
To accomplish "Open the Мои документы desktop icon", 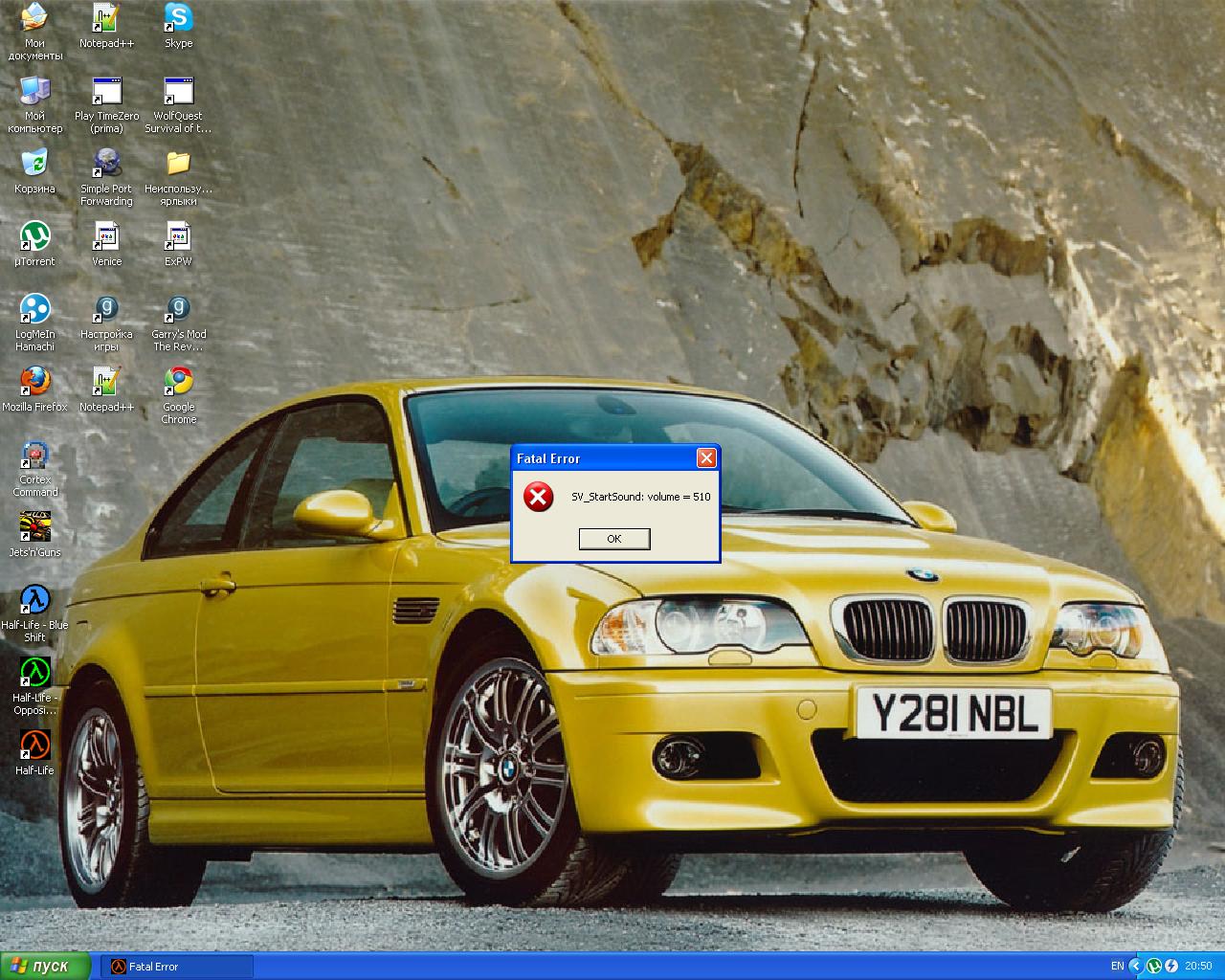I will (34, 32).
